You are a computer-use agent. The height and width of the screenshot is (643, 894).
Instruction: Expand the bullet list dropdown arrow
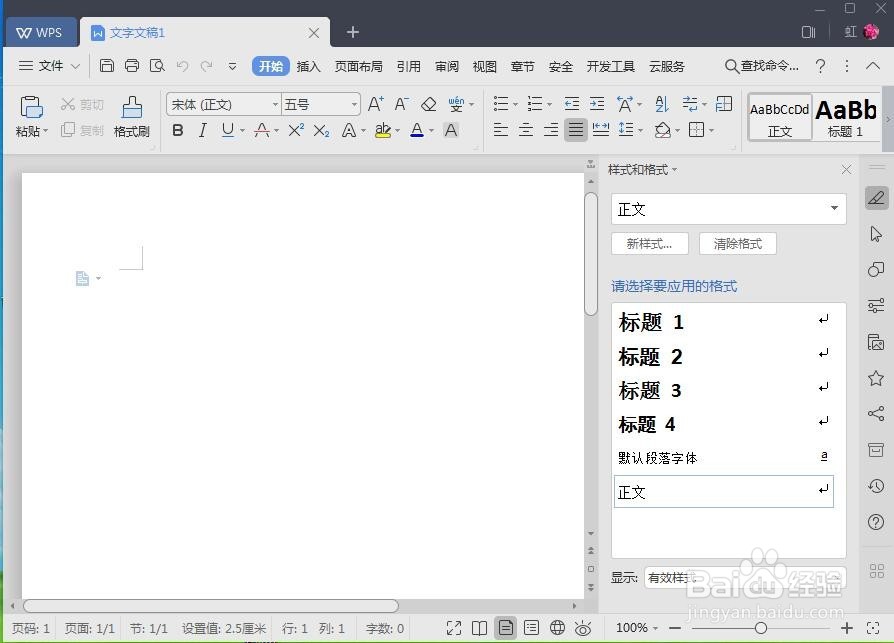515,104
